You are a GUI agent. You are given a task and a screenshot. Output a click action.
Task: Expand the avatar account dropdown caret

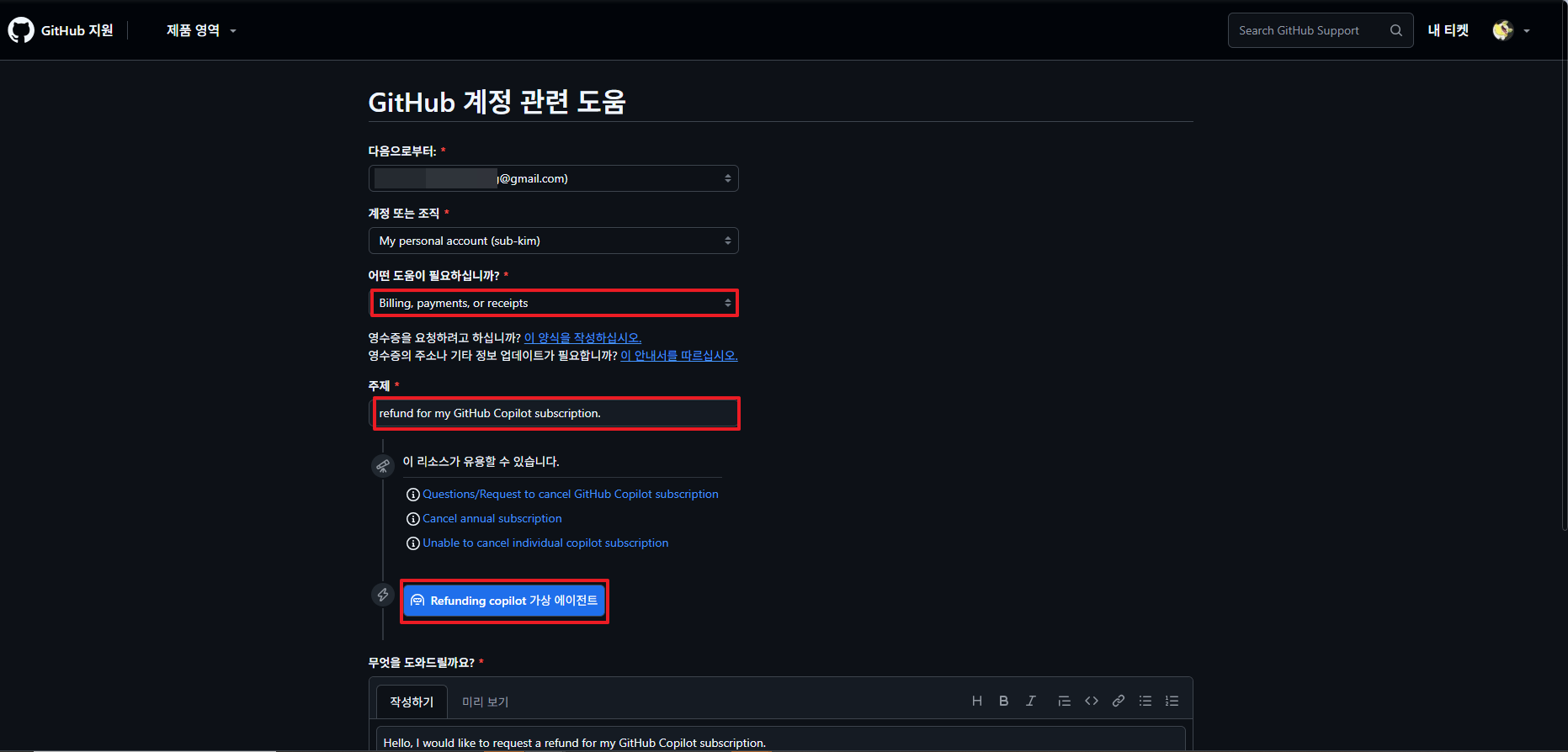tap(1527, 31)
